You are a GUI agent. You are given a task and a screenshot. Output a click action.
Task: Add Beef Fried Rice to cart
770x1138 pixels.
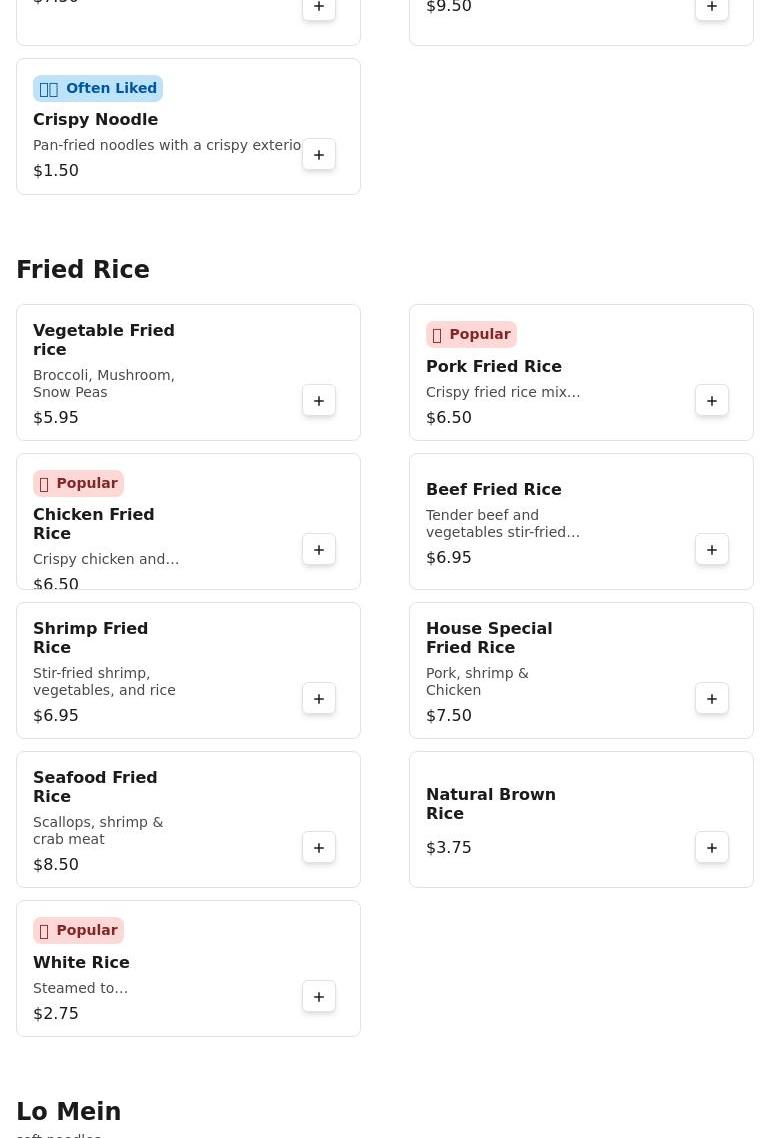(712, 550)
